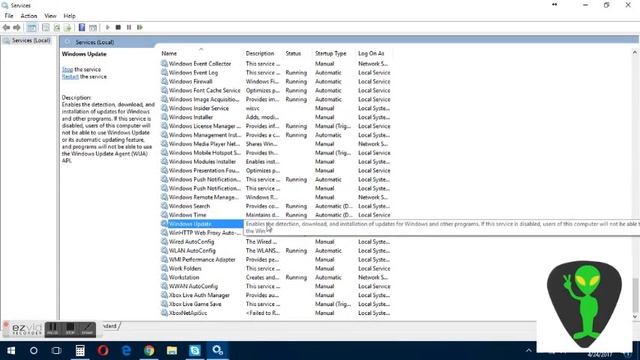Click the gear icon beside Windows Installer

[x=164, y=117]
